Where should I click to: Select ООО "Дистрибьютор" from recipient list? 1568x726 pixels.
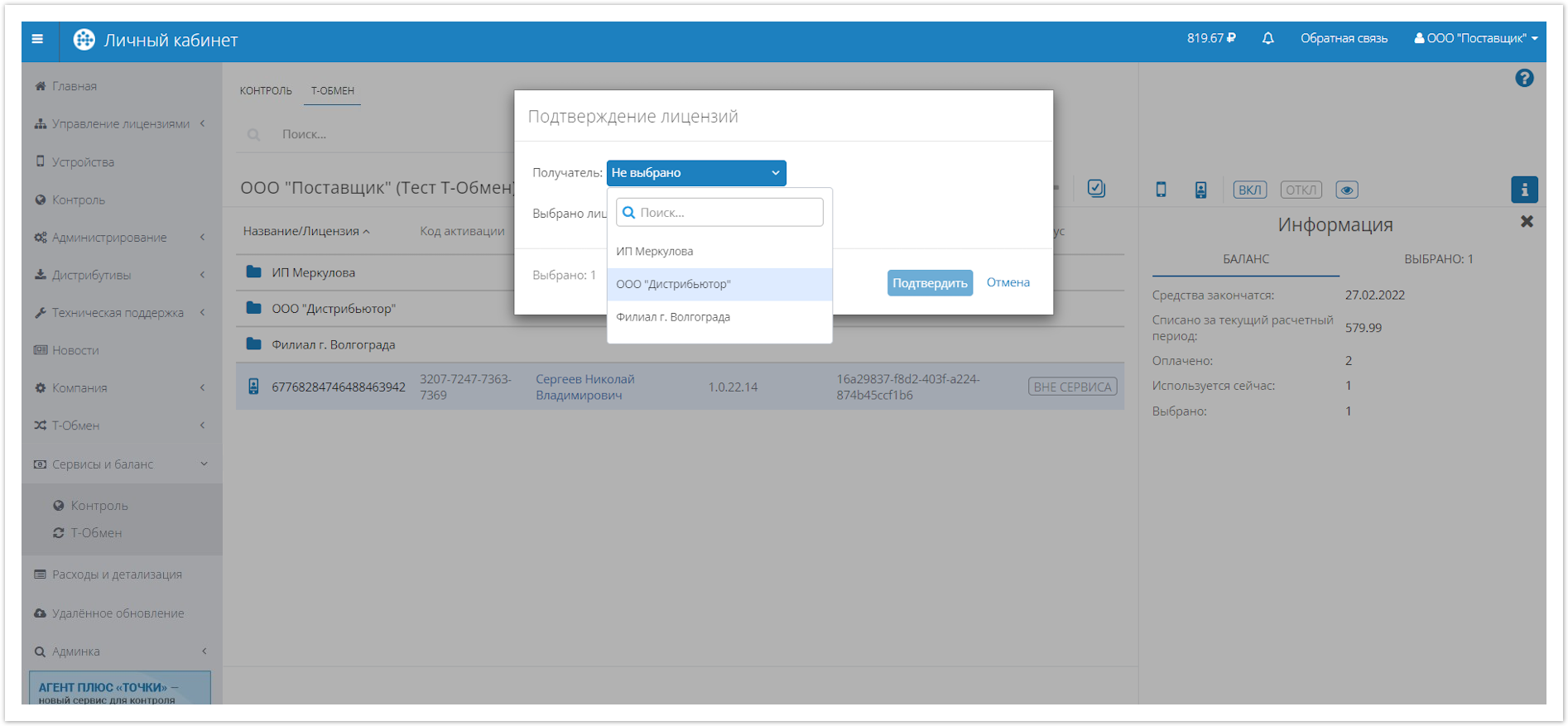point(719,284)
